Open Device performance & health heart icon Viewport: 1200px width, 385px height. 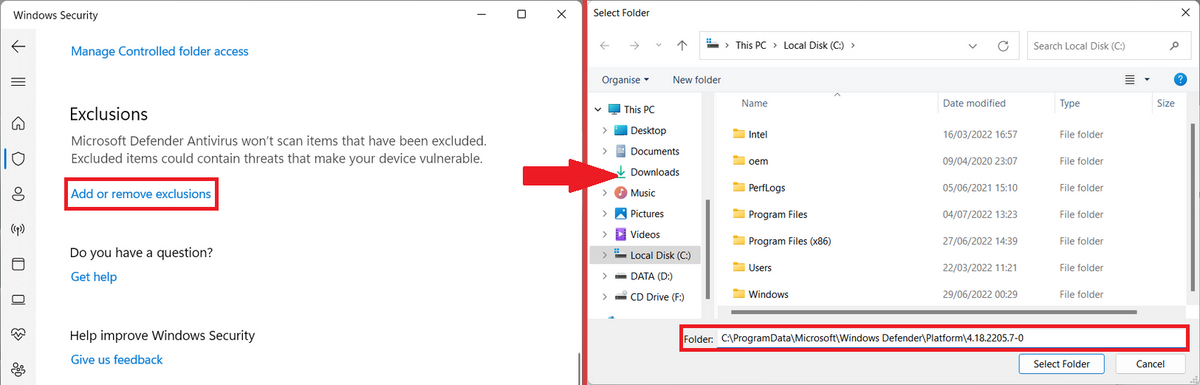pyautogui.click(x=18, y=333)
